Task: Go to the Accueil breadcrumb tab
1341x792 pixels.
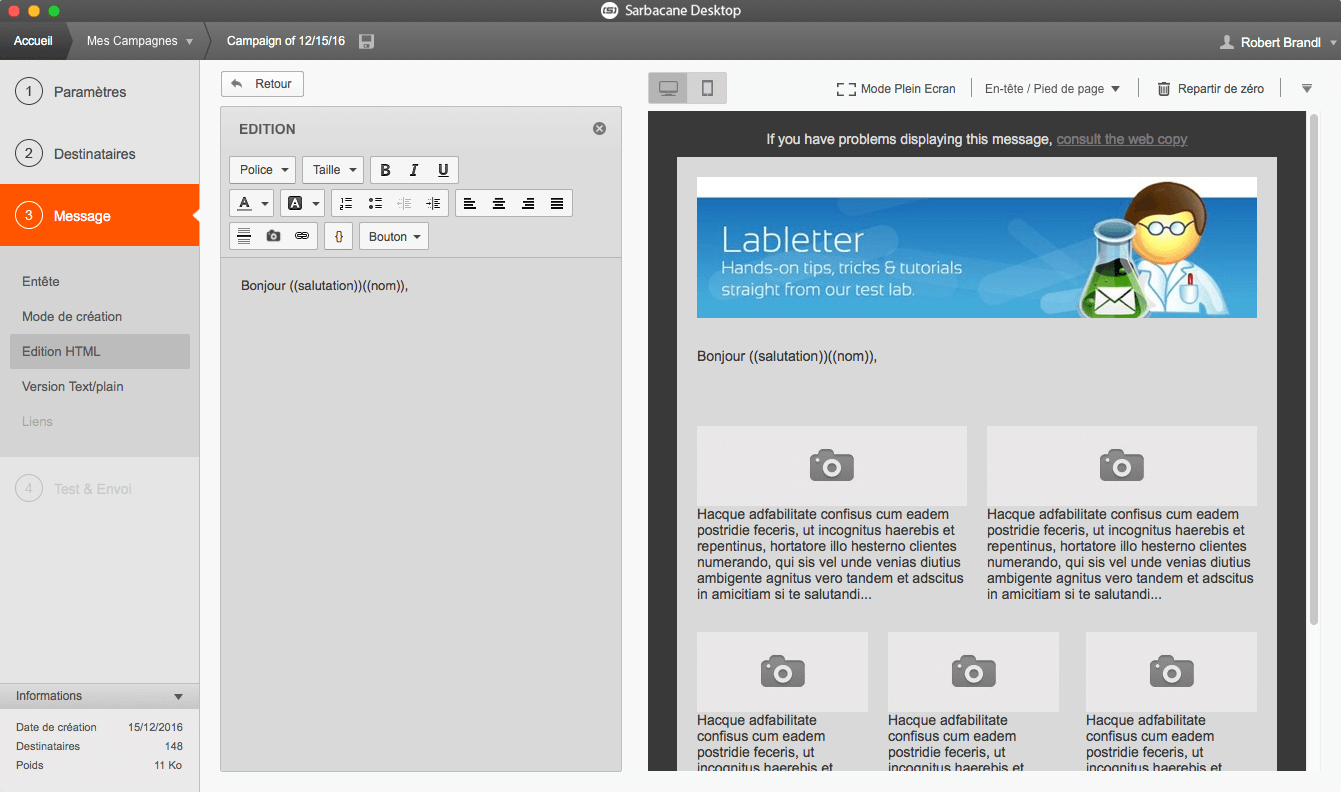Action: pos(33,41)
